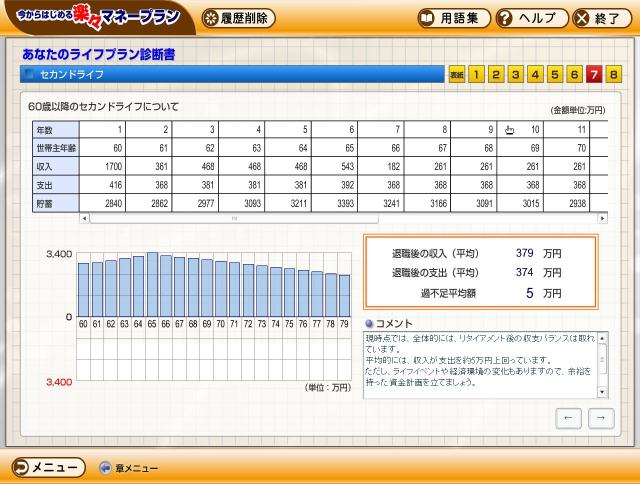The height and width of the screenshot is (484, 640).
Task: Select the highlighted page 7 tab
Action: click(594, 74)
